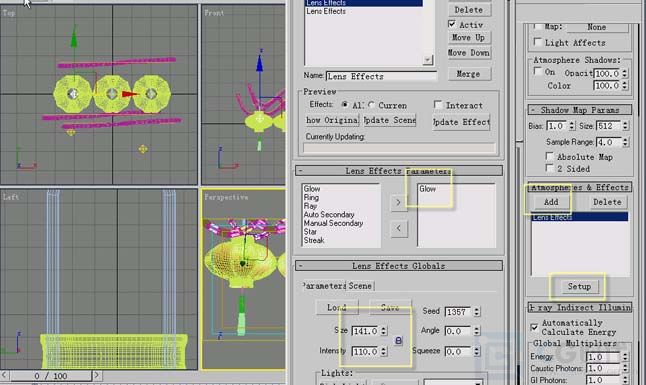
Task: Select the Current effects radio button
Action: (x=371, y=105)
